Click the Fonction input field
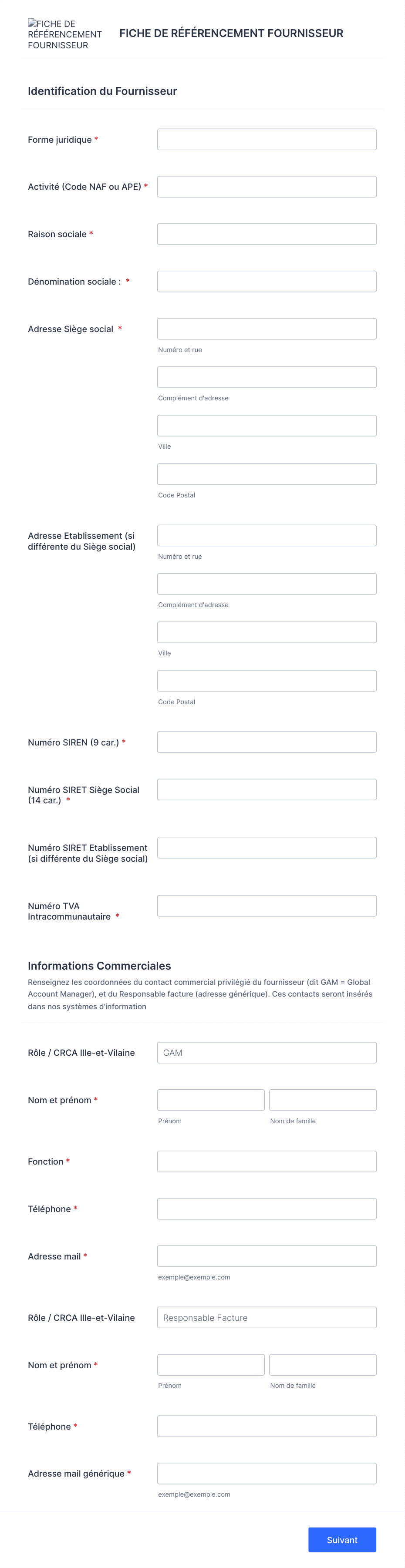 coord(266,1161)
